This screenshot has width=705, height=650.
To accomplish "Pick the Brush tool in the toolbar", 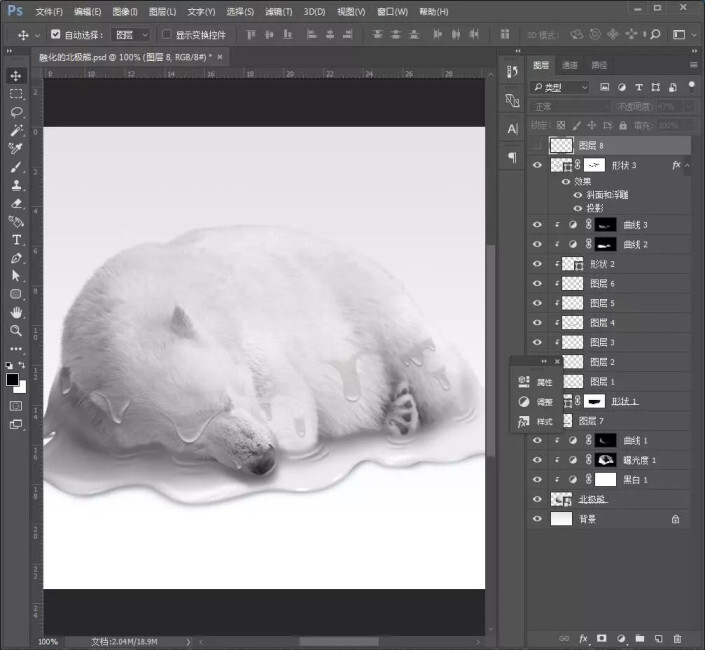I will point(16,167).
